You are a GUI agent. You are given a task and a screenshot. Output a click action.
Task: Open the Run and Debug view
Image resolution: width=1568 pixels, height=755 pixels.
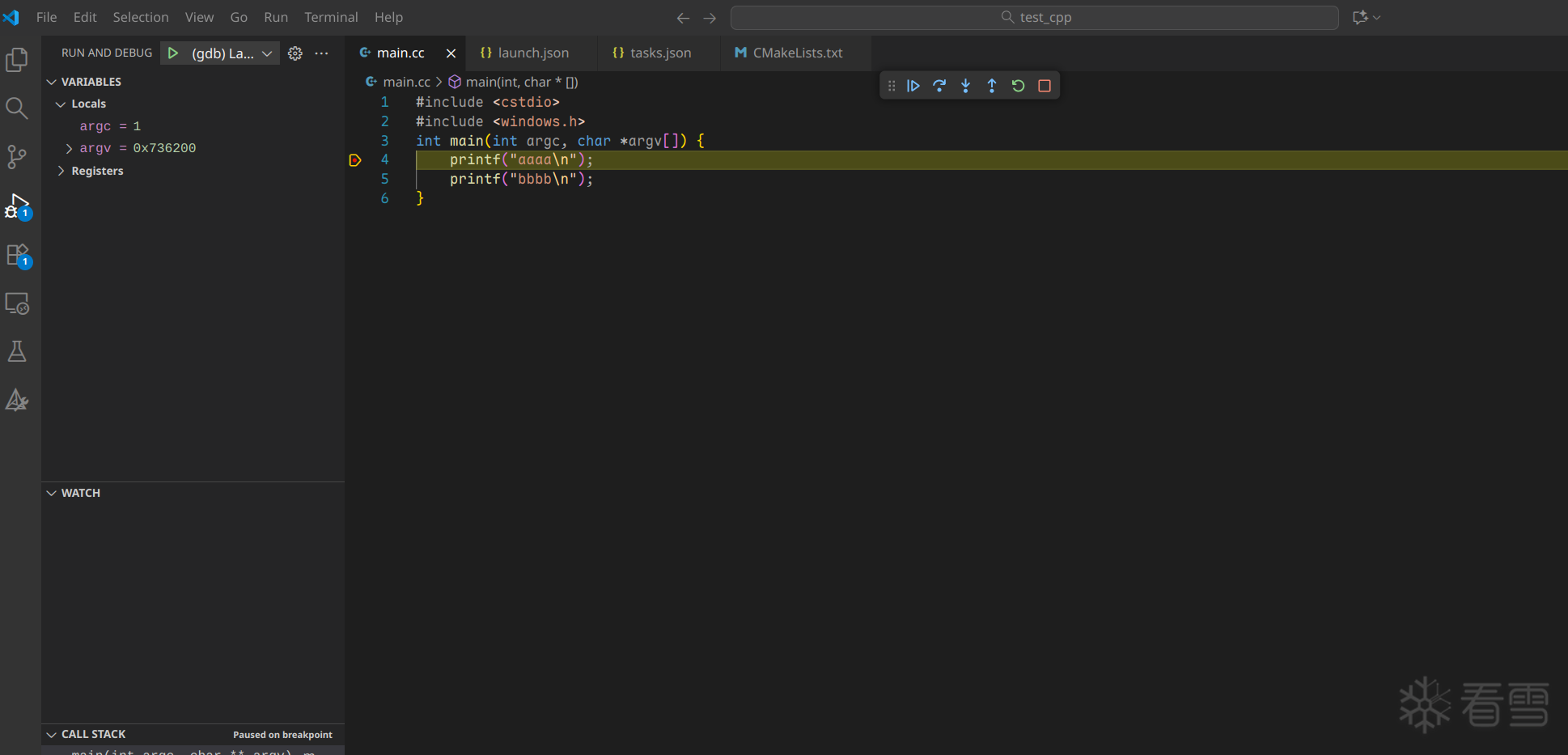[17, 206]
